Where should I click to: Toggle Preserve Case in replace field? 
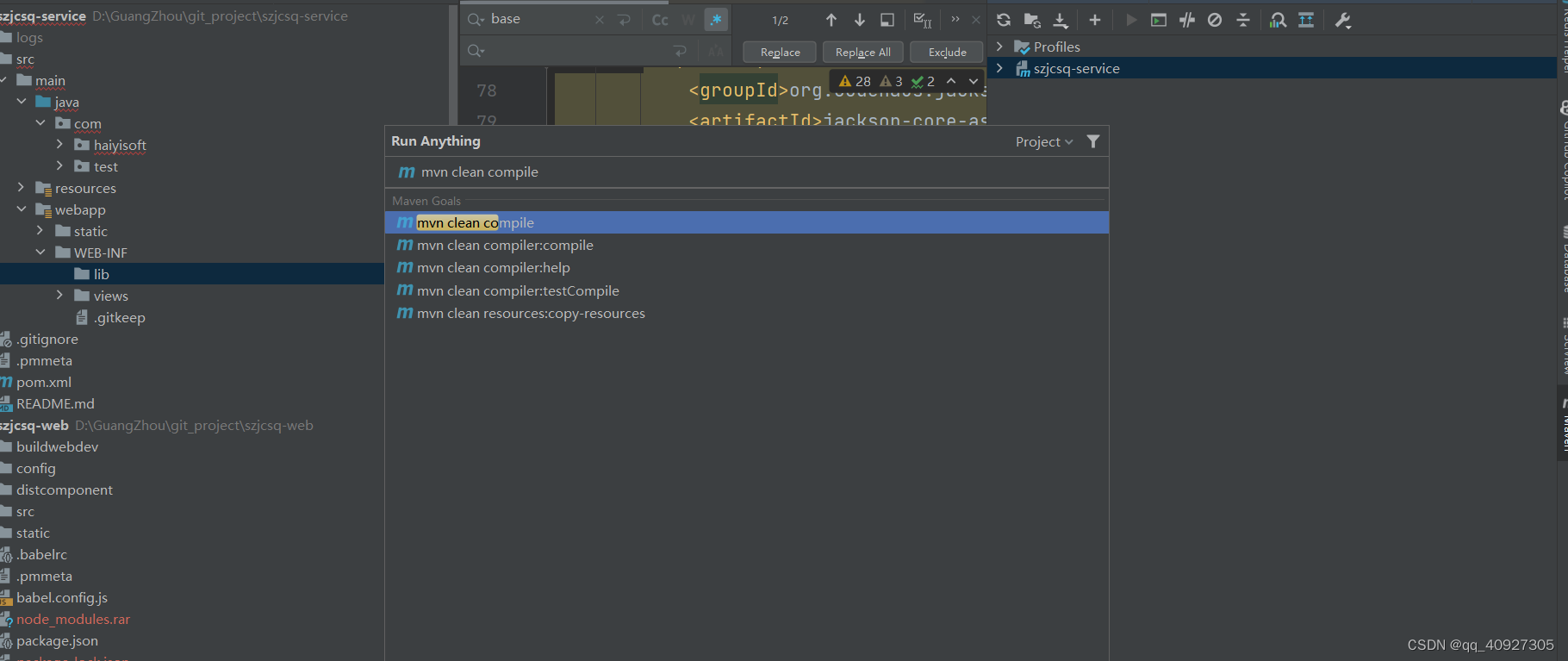pyautogui.click(x=716, y=52)
